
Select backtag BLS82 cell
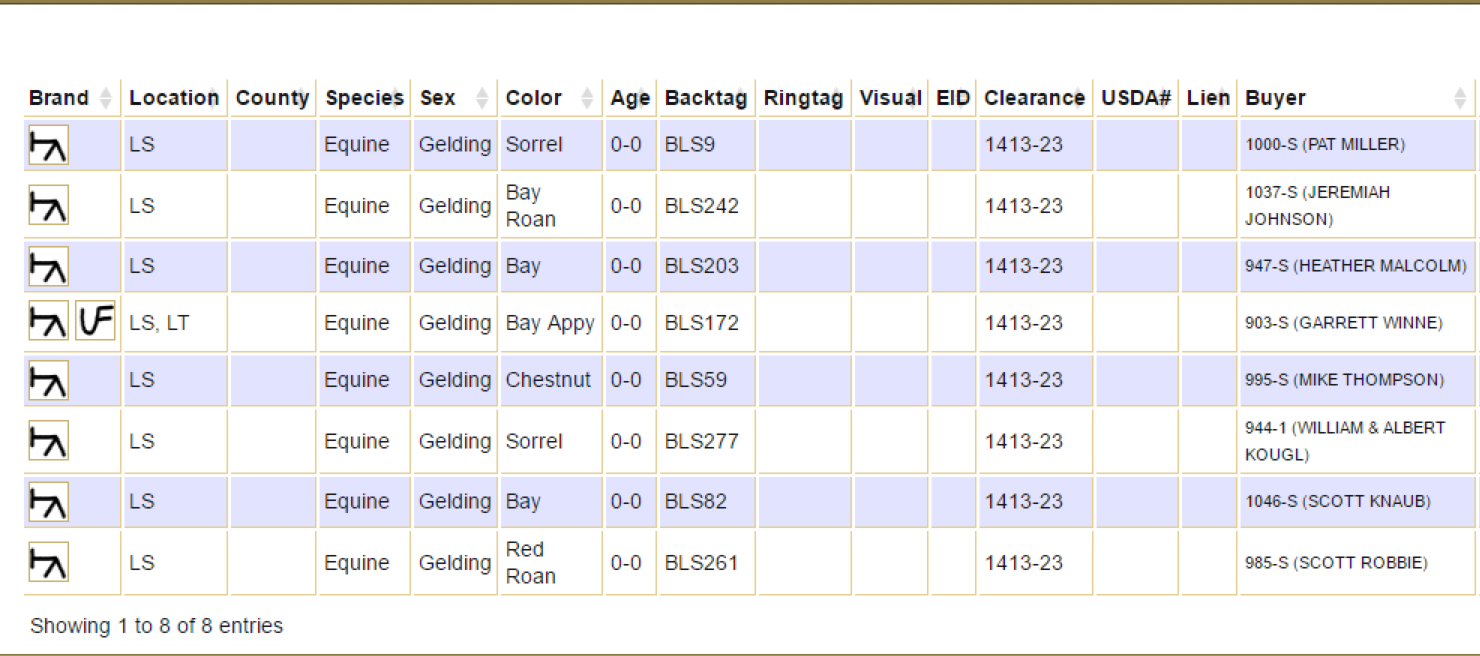pyautogui.click(x=707, y=501)
